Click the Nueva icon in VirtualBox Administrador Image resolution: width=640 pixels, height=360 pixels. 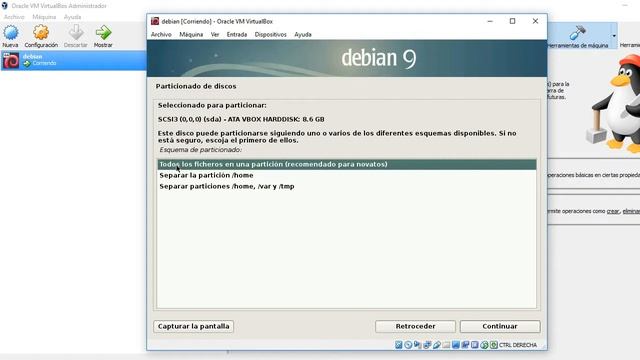pos(11,33)
